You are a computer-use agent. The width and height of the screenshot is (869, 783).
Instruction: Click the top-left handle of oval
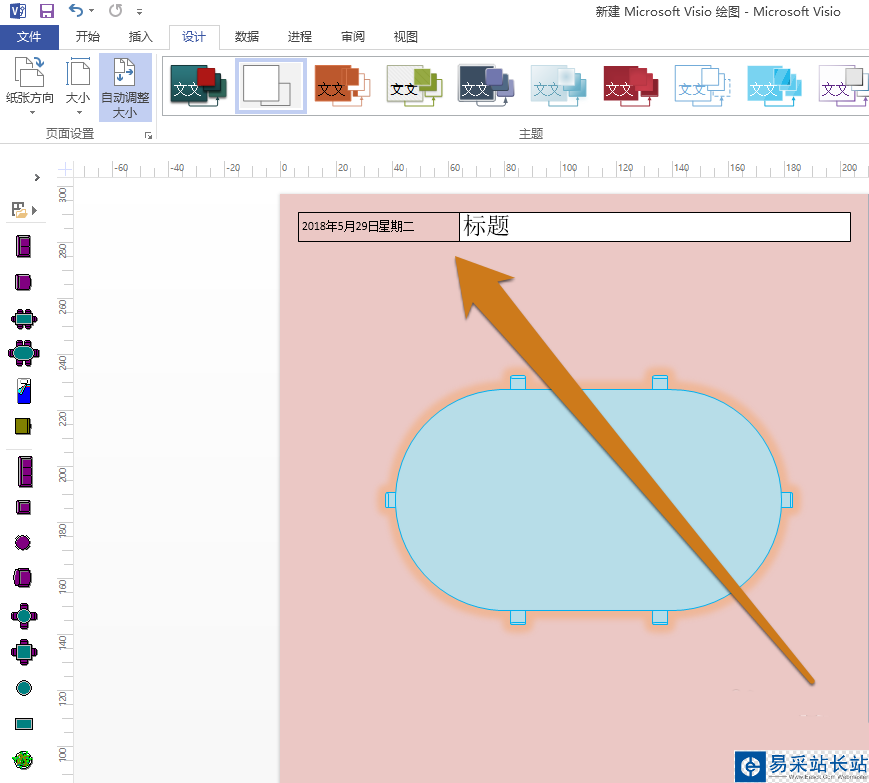pos(518,382)
